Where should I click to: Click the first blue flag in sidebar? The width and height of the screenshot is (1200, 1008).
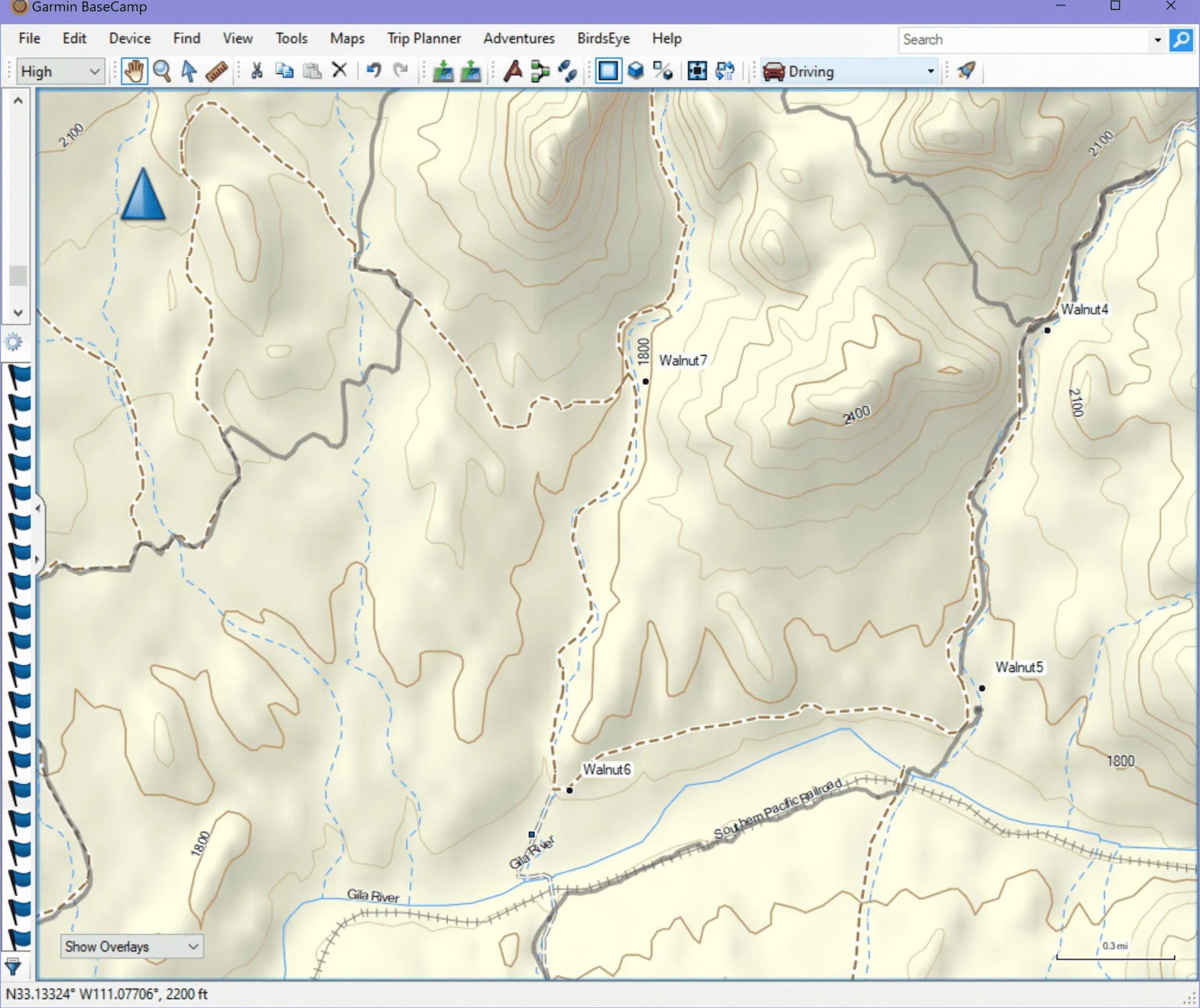(x=19, y=376)
